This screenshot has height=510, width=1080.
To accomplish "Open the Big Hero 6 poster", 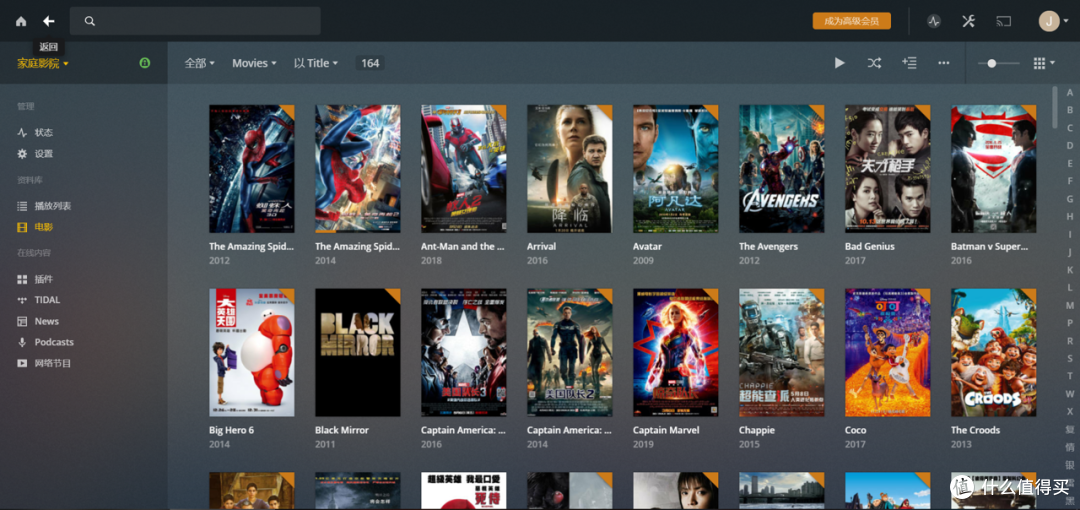I will [251, 352].
